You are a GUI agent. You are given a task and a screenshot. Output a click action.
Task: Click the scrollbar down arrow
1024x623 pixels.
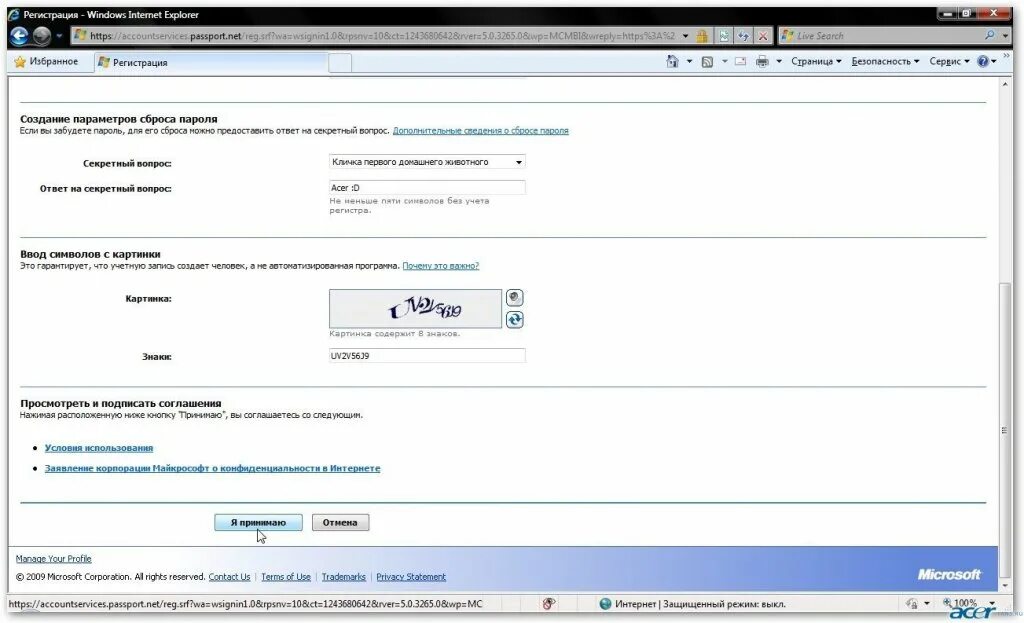tap(1005, 586)
